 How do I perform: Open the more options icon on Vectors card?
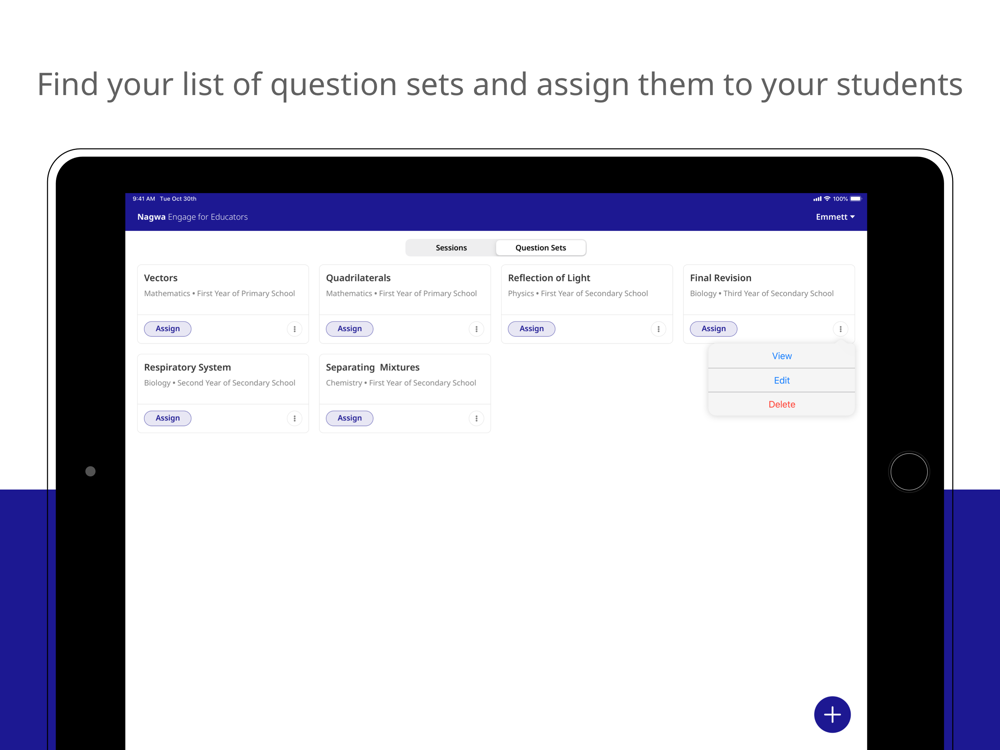point(294,329)
